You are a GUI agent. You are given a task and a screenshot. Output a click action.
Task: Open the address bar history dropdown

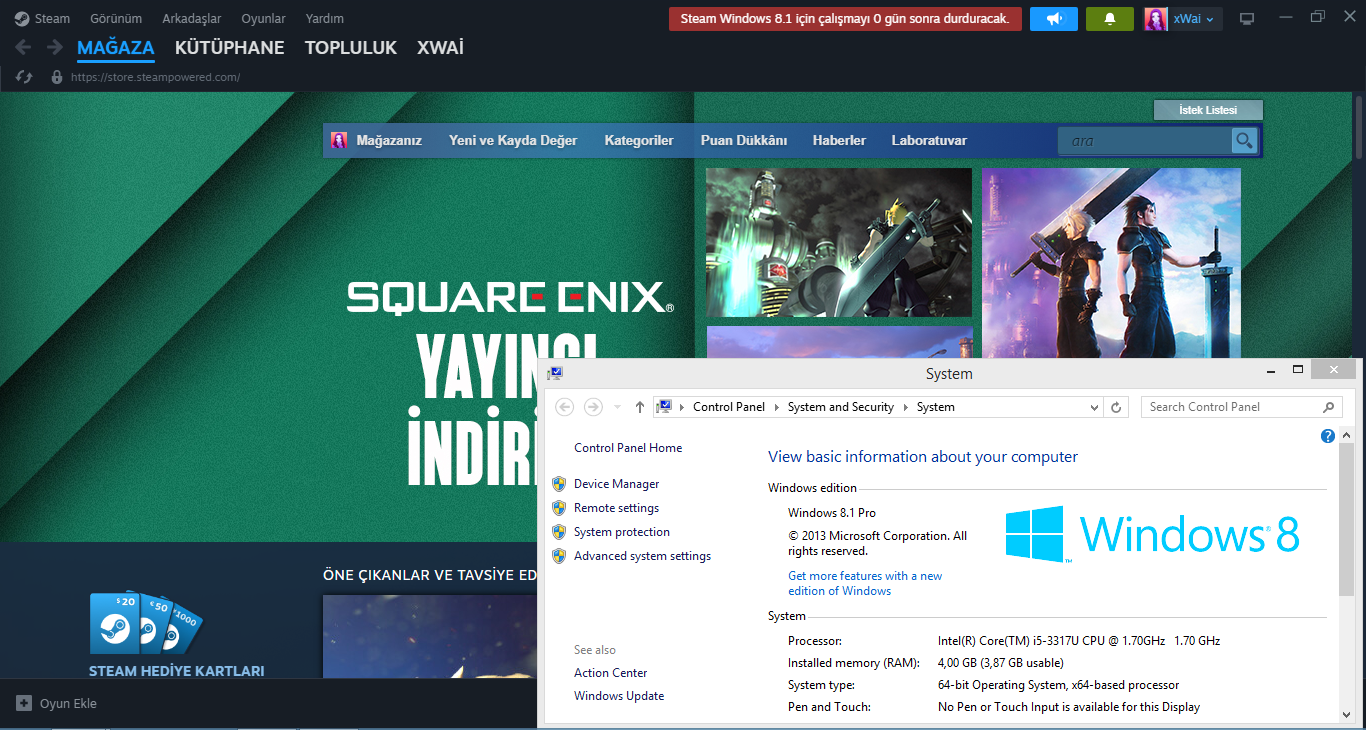pos(1094,407)
